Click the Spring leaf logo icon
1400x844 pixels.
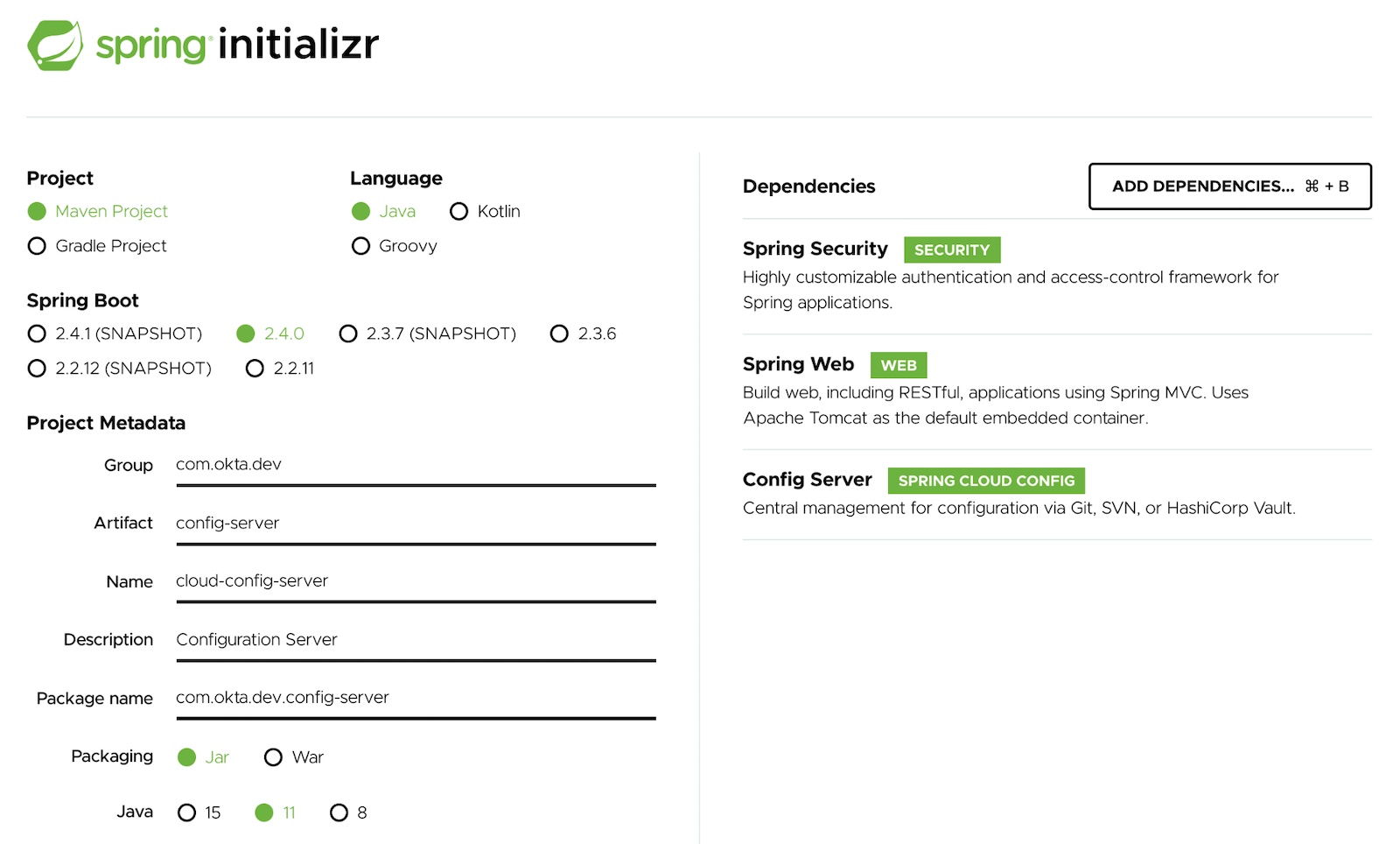(55, 46)
